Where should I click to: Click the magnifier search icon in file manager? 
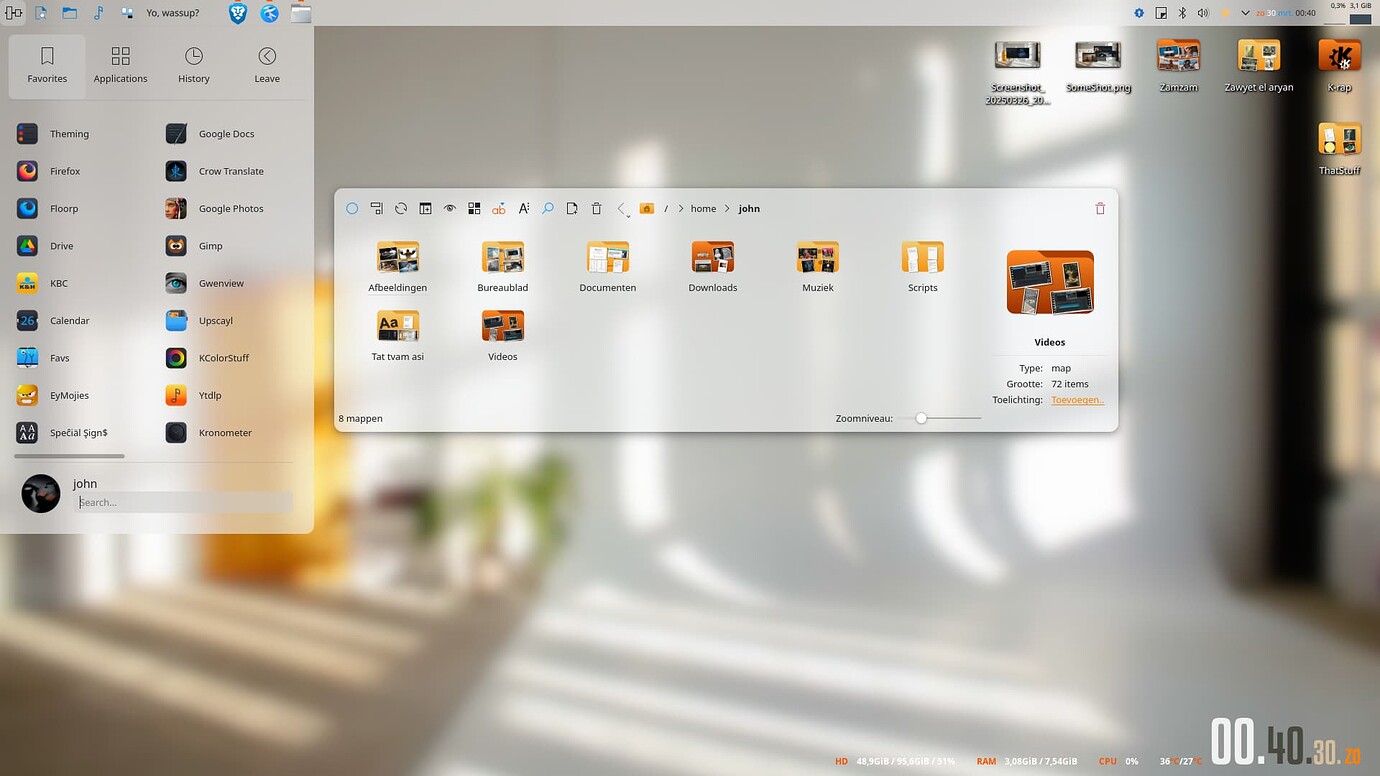548,208
